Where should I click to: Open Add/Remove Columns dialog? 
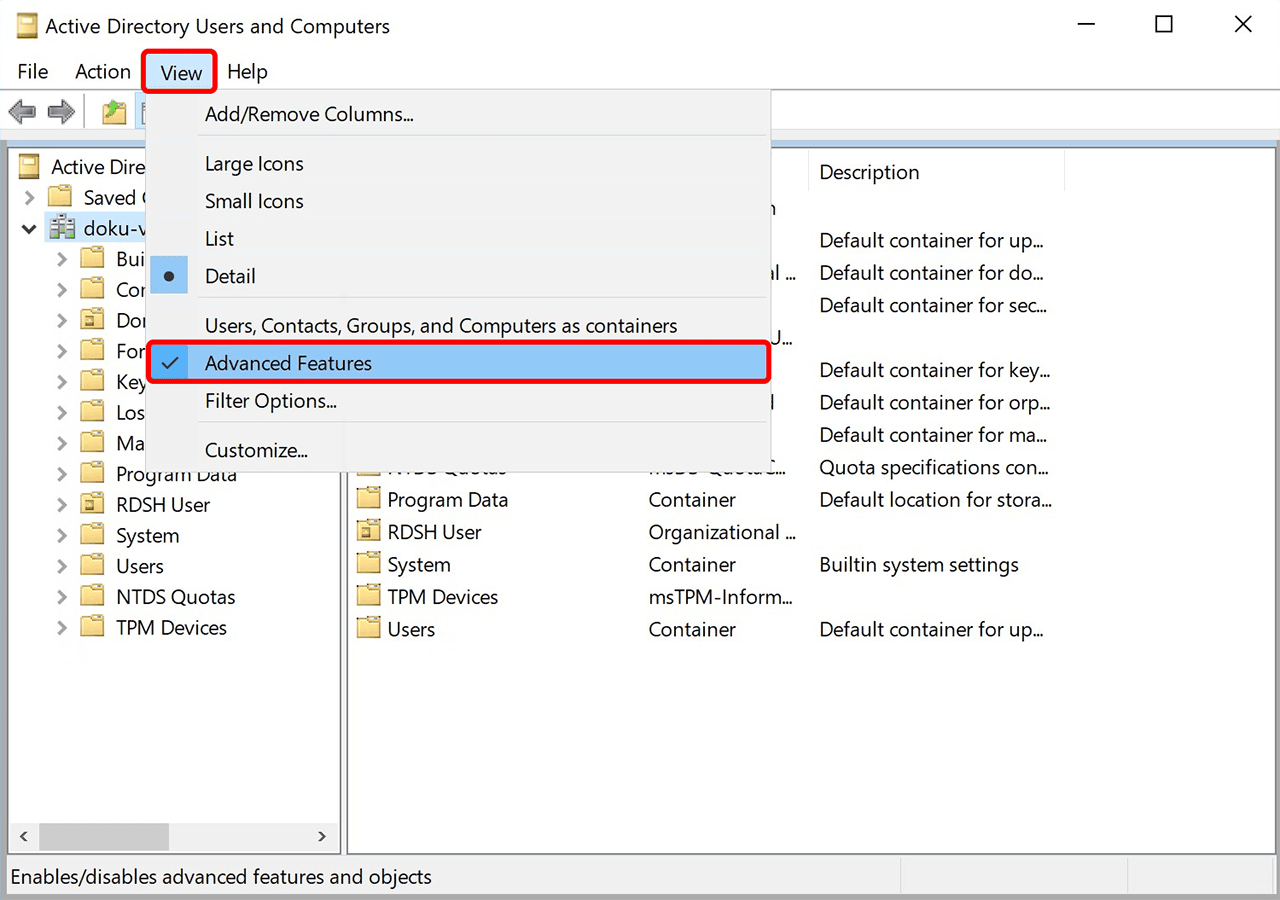[x=308, y=115]
